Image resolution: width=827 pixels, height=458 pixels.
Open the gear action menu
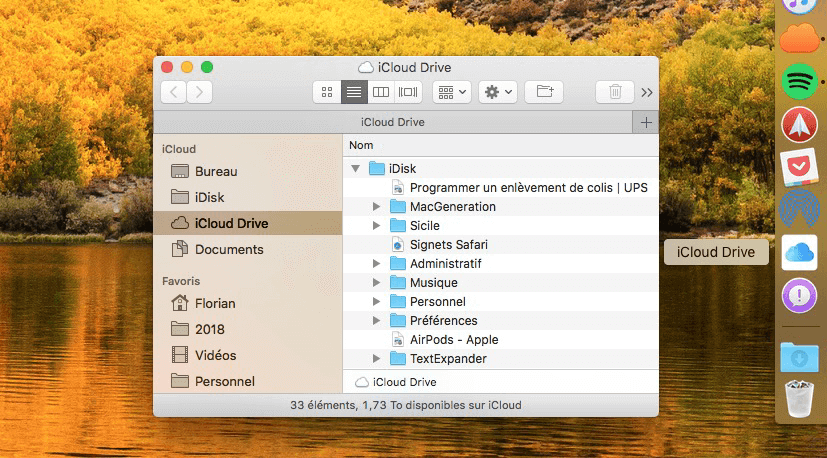[x=497, y=92]
